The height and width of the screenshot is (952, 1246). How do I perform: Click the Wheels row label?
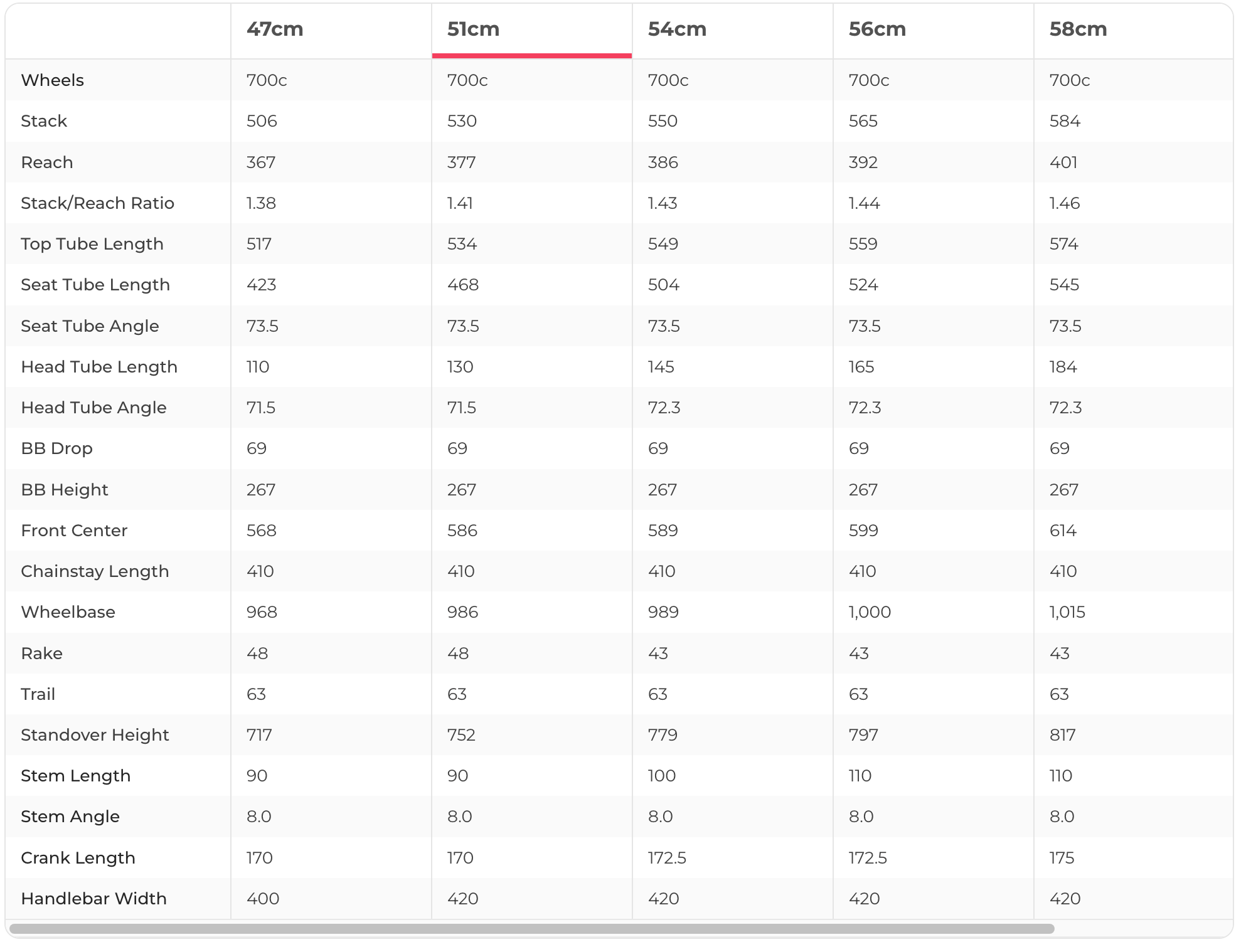pyautogui.click(x=53, y=80)
